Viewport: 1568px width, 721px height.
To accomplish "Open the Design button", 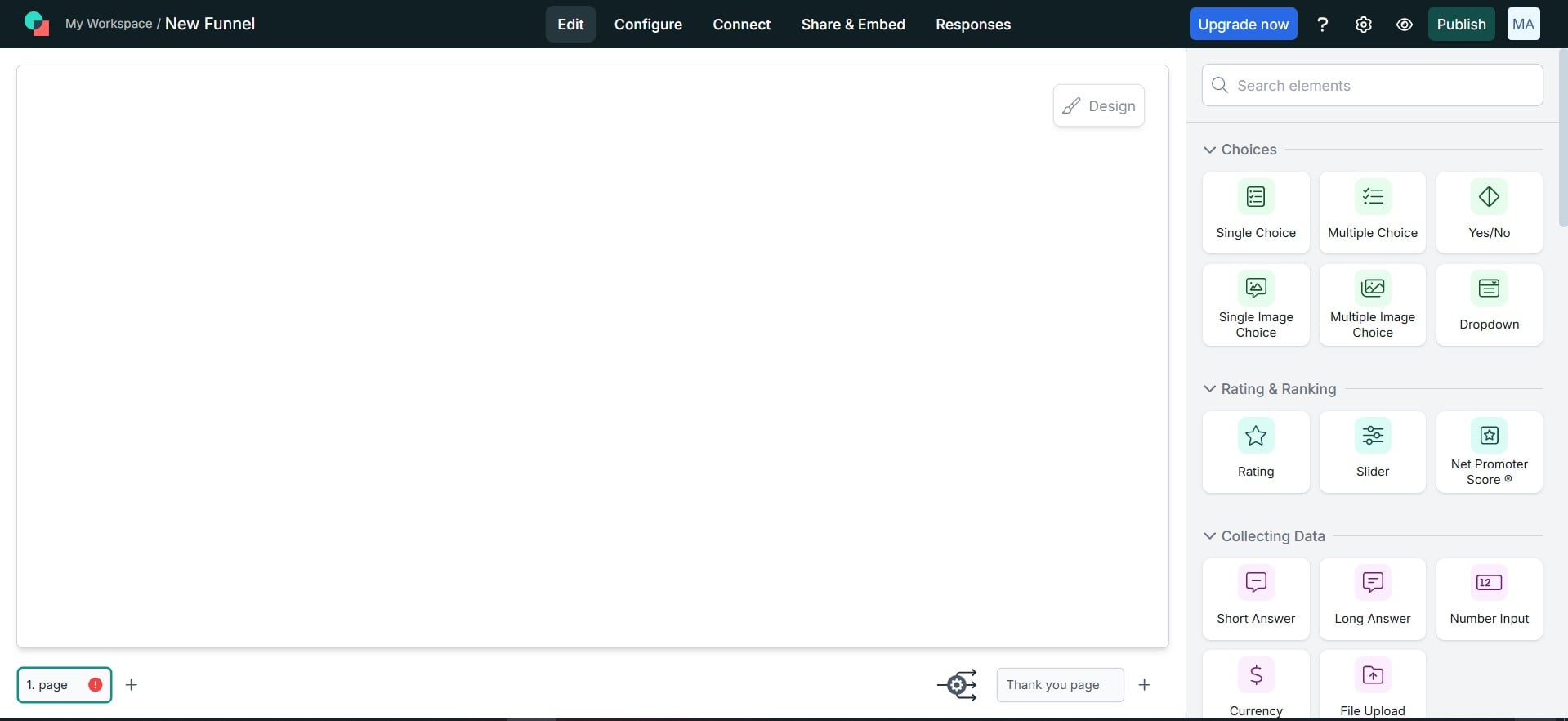I will (x=1098, y=105).
